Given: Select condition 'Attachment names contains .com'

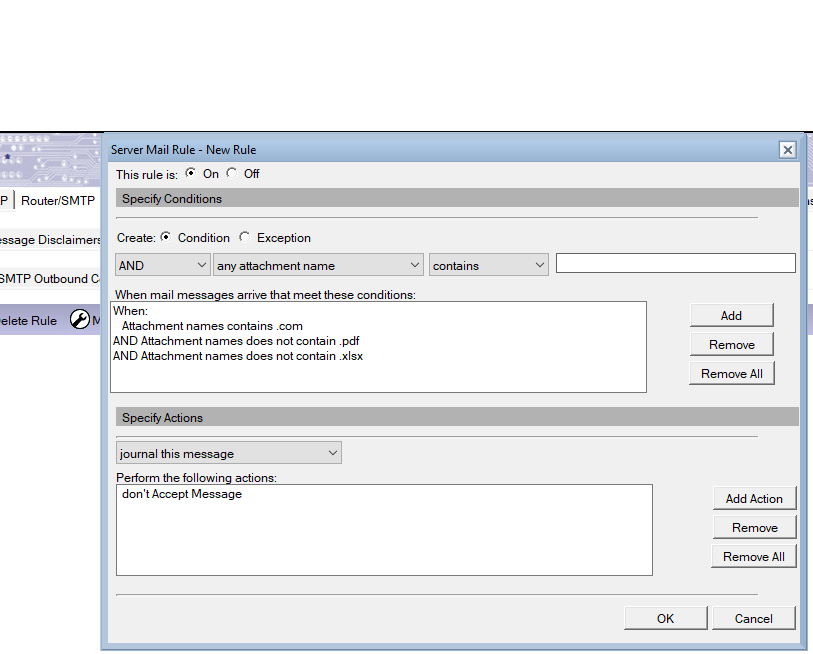Looking at the screenshot, I should coord(212,326).
